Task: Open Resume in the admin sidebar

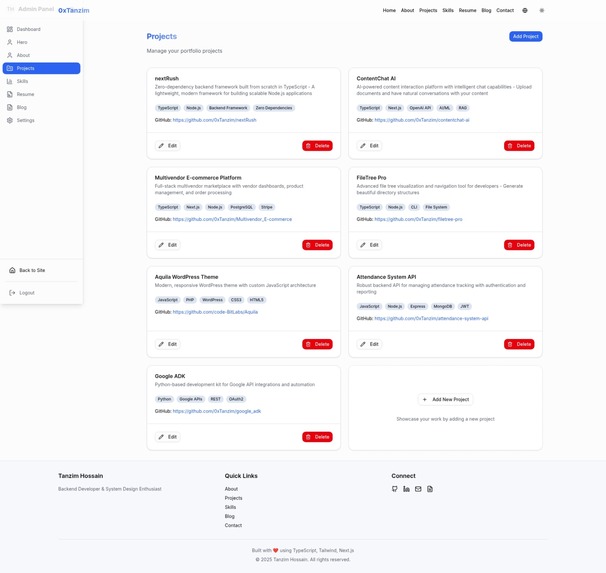Action: 41,94
